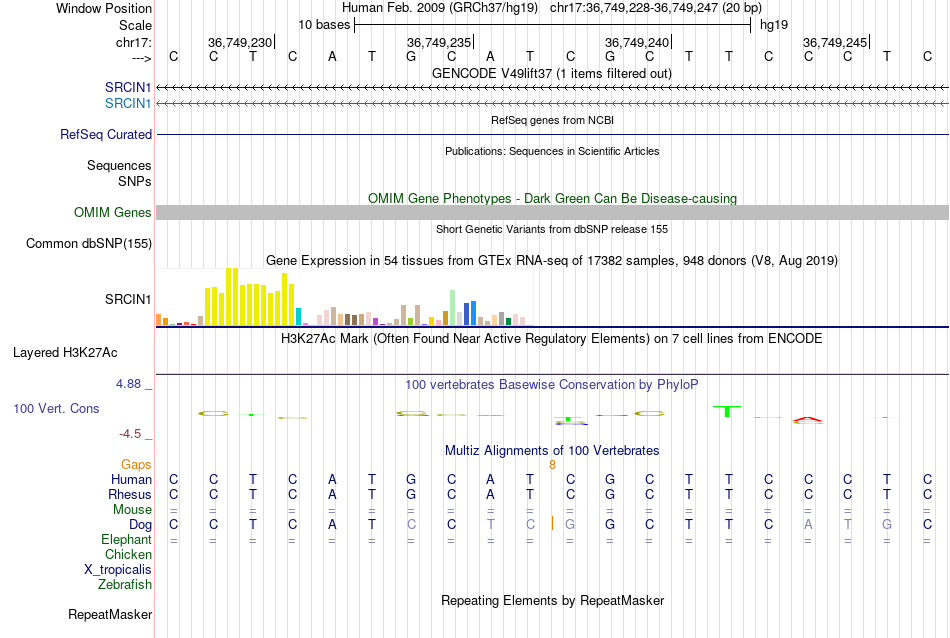
Task: Click Publications: Sequences in Scientific Articles title
Action: click(552, 151)
